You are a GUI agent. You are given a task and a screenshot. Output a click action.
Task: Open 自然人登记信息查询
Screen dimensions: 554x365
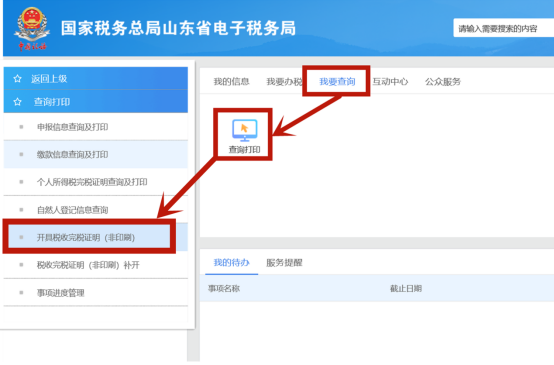[x=96, y=210]
